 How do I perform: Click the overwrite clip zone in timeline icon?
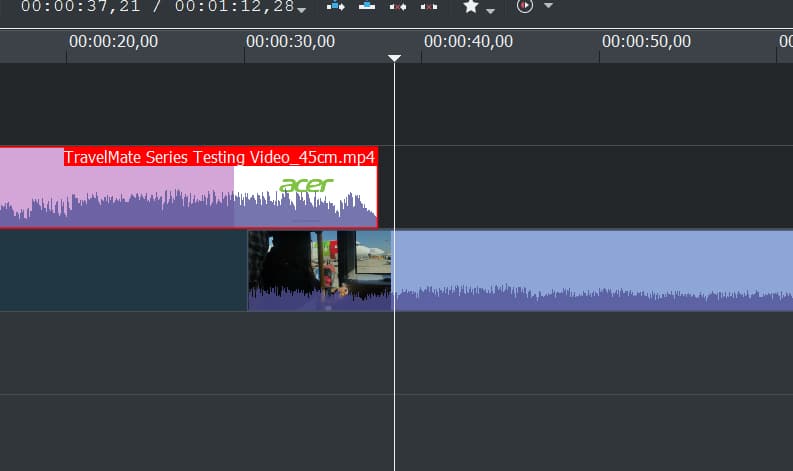coord(367,6)
